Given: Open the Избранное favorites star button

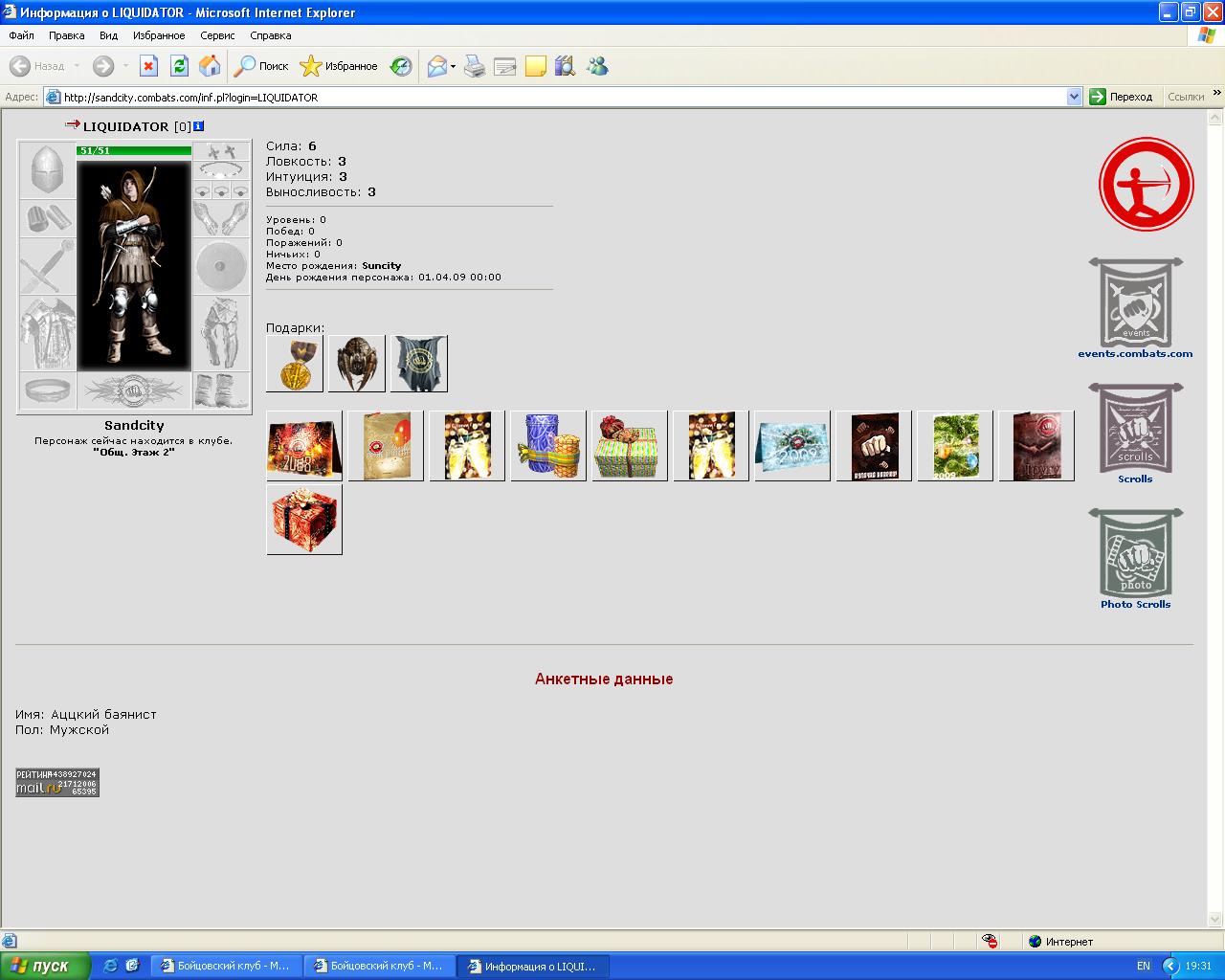Looking at the screenshot, I should (x=339, y=66).
